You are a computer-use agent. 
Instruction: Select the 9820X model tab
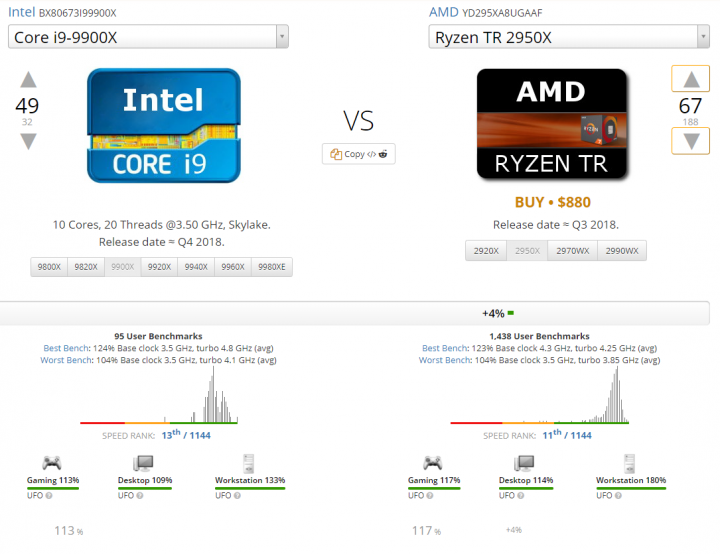coord(86,267)
